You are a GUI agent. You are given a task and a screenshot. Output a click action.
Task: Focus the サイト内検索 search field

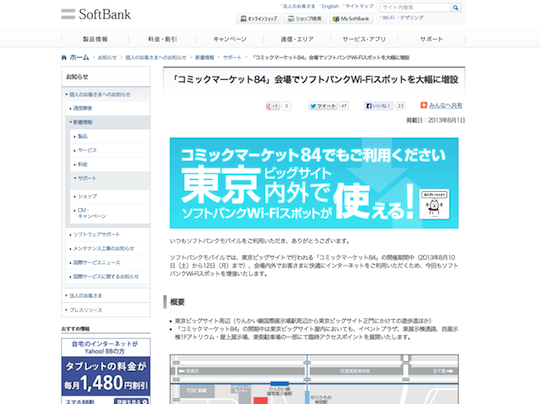(416, 8)
